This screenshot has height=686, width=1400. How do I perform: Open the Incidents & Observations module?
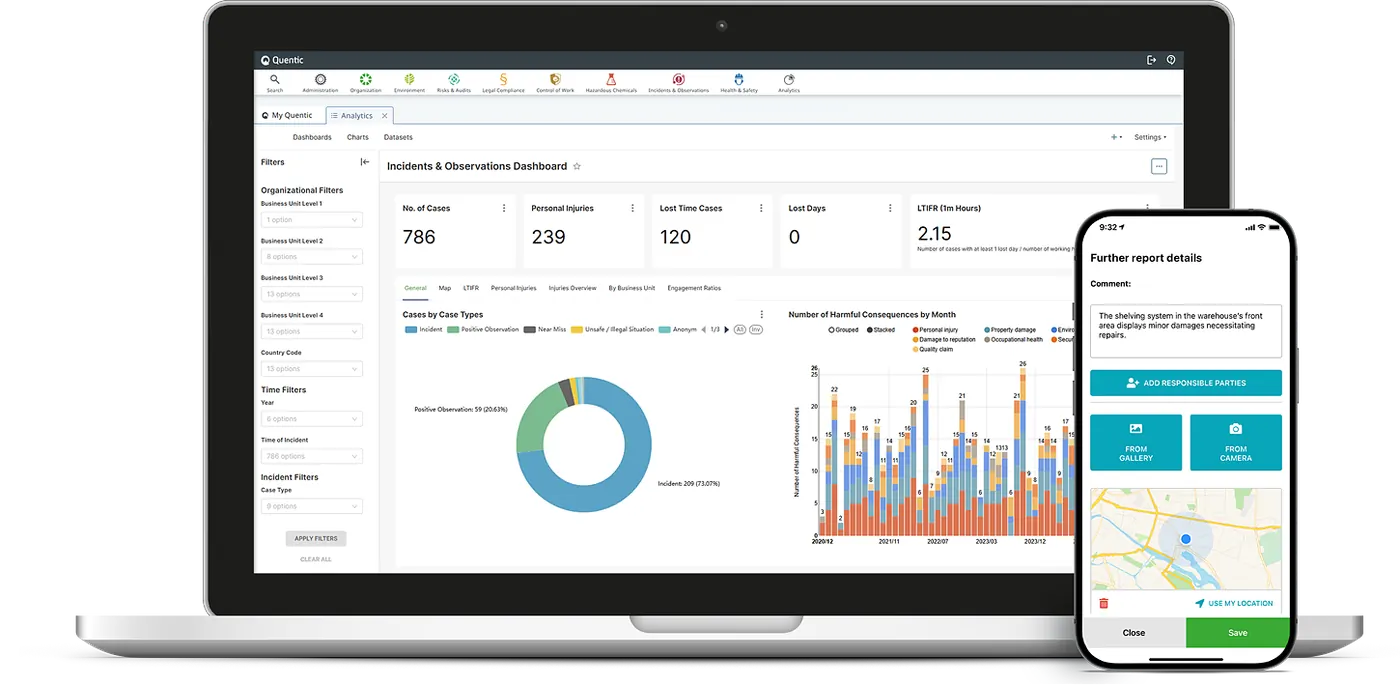[x=678, y=83]
